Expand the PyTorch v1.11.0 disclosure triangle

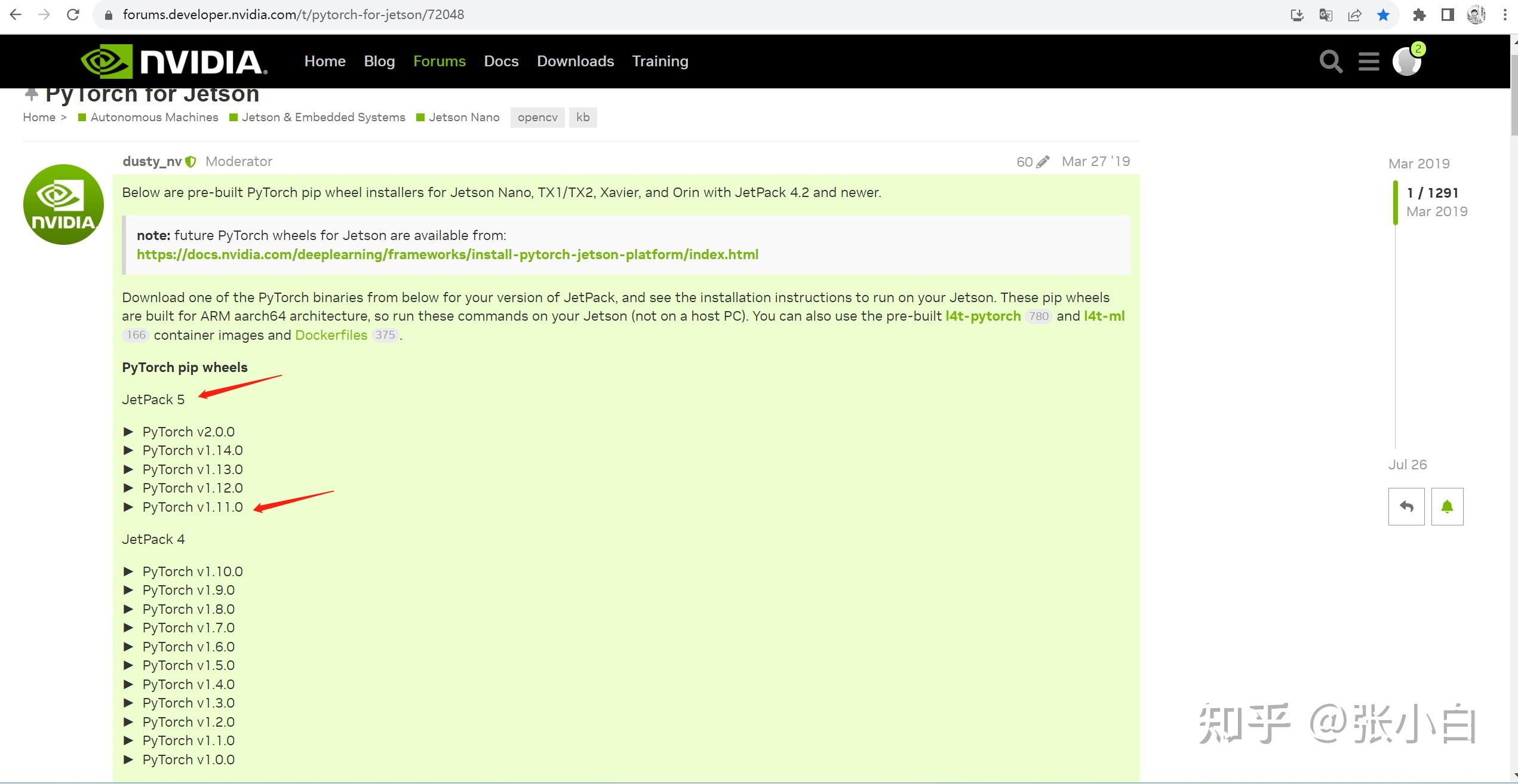(x=128, y=507)
